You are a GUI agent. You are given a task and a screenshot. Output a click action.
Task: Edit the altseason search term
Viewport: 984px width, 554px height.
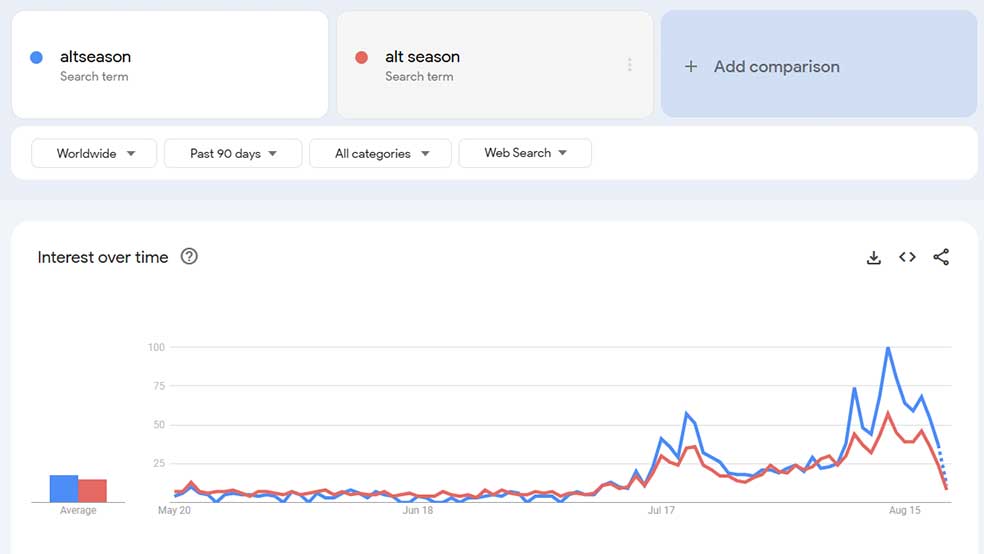(95, 56)
